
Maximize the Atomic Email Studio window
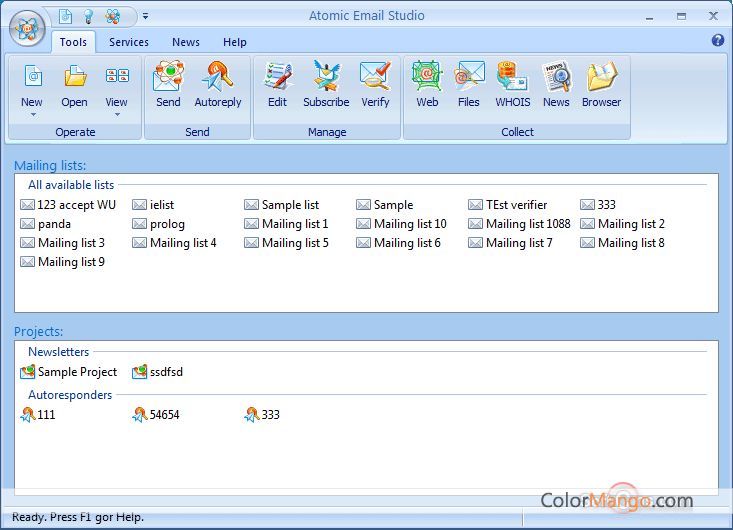coord(682,16)
